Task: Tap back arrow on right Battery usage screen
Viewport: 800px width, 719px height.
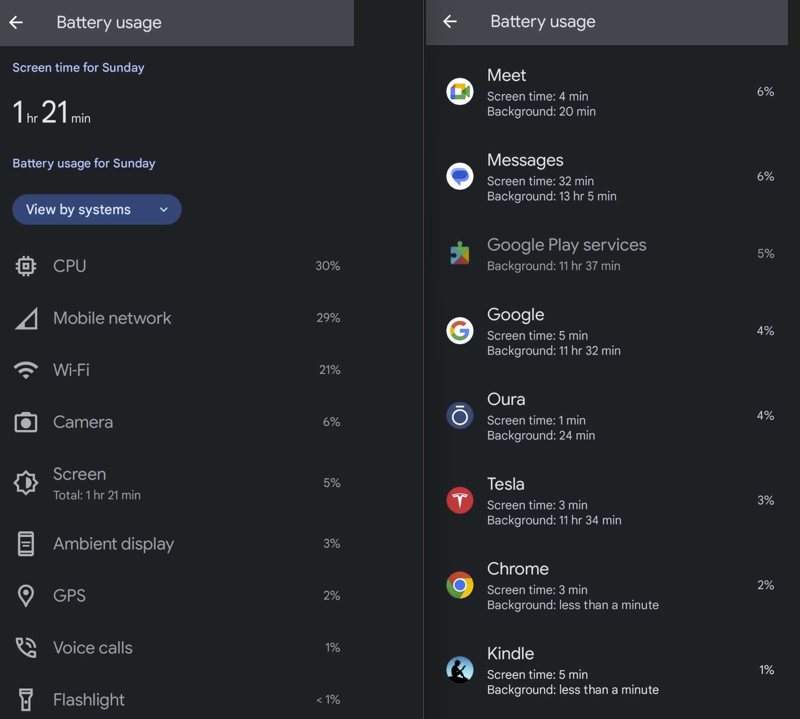Action: [450, 21]
